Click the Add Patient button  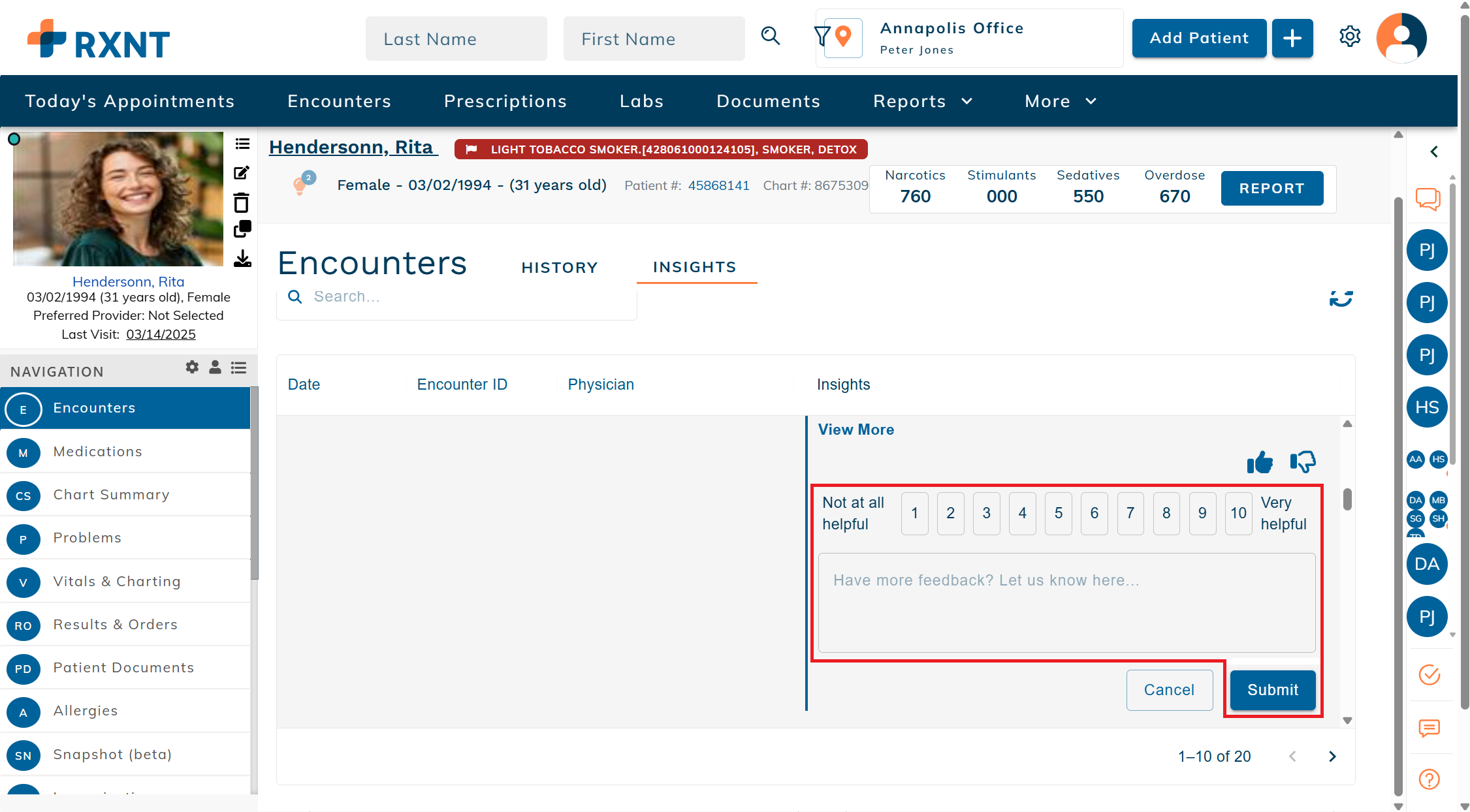[x=1199, y=39]
